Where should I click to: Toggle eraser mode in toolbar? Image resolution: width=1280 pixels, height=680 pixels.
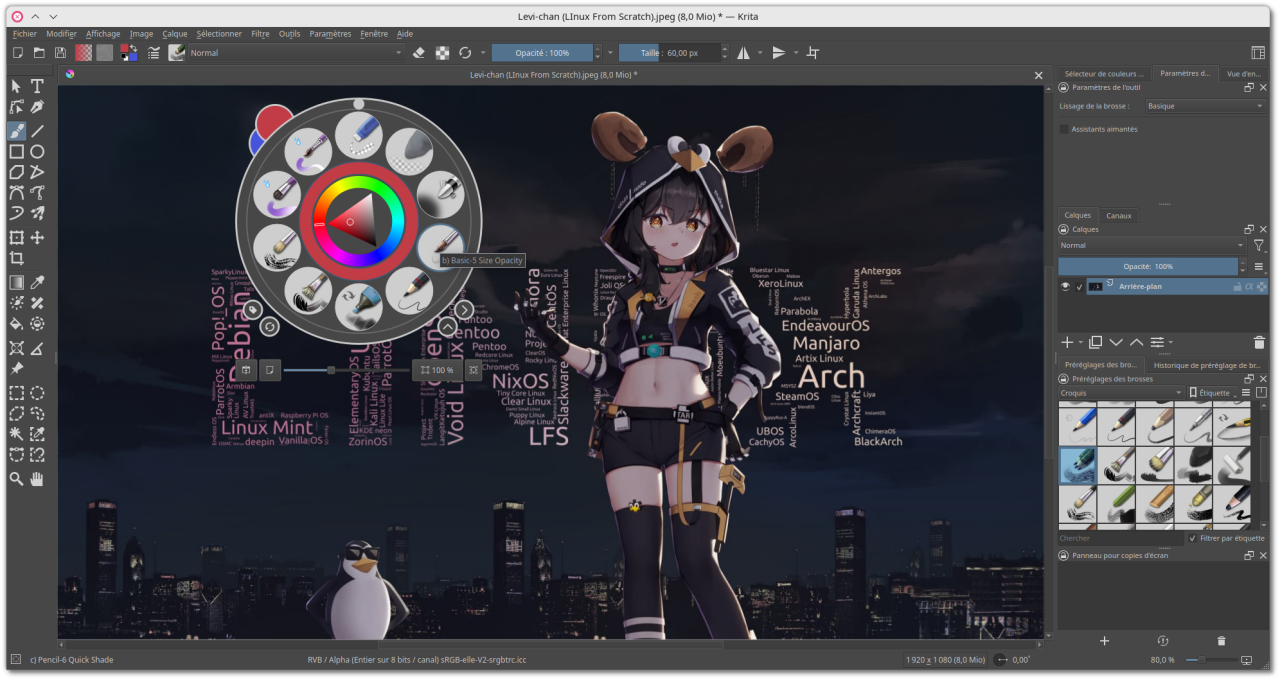[x=420, y=53]
